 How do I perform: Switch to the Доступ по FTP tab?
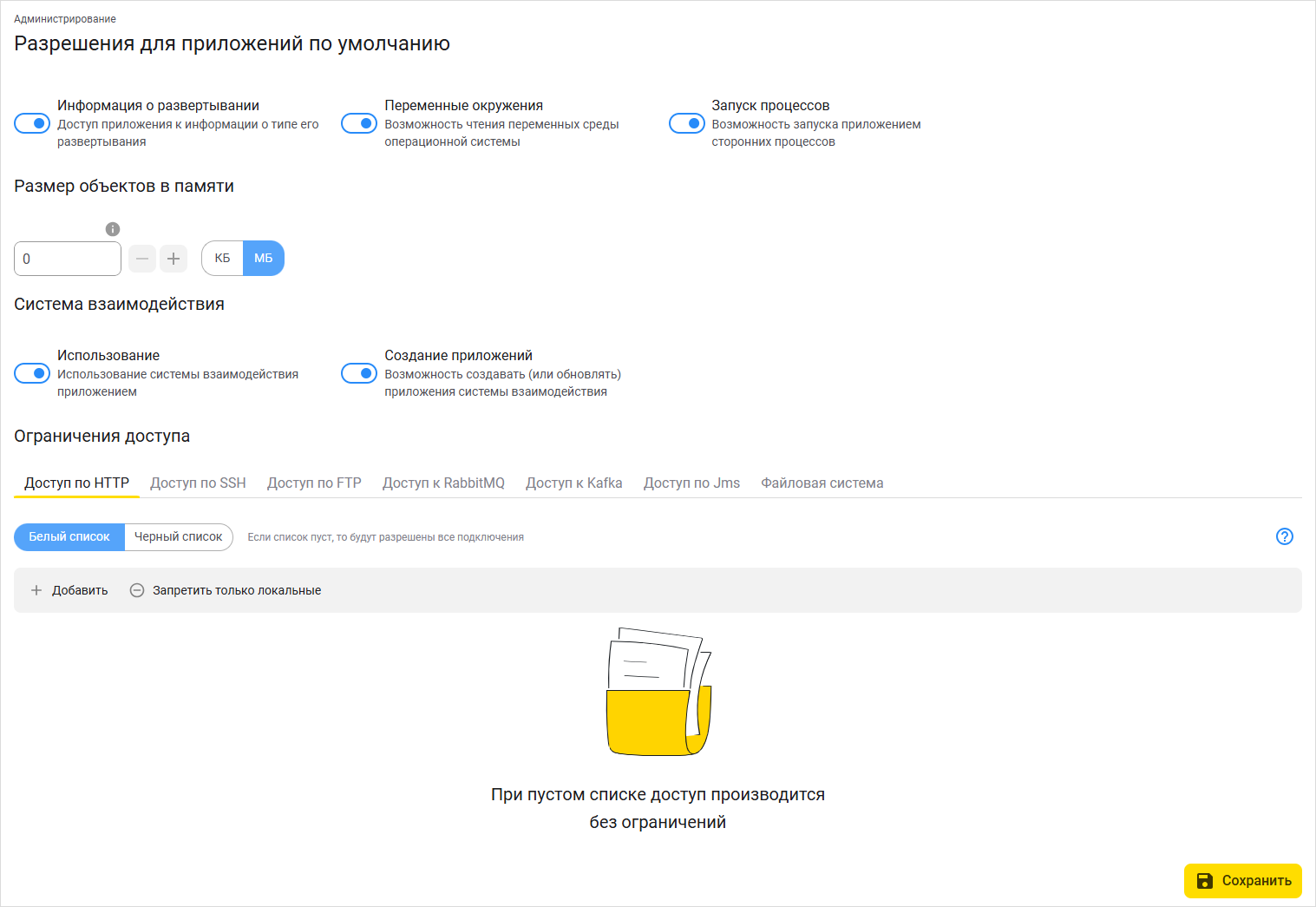coord(314,483)
